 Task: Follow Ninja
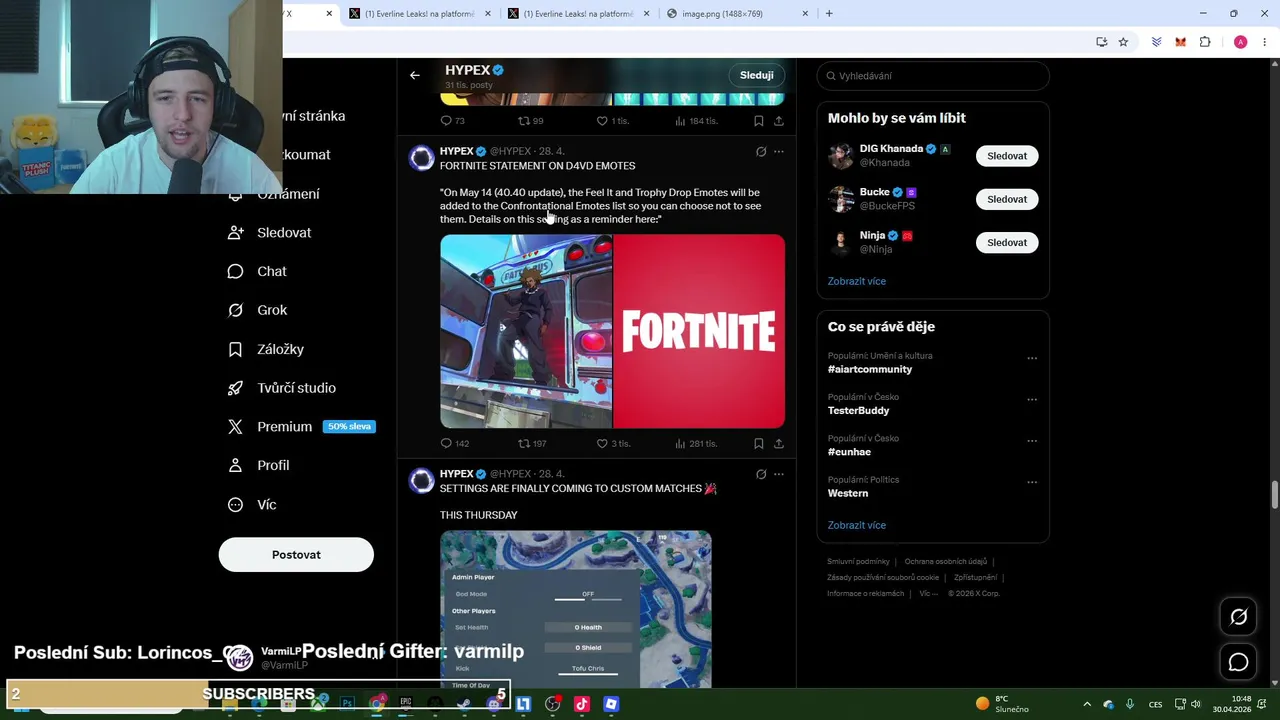[x=1007, y=242]
